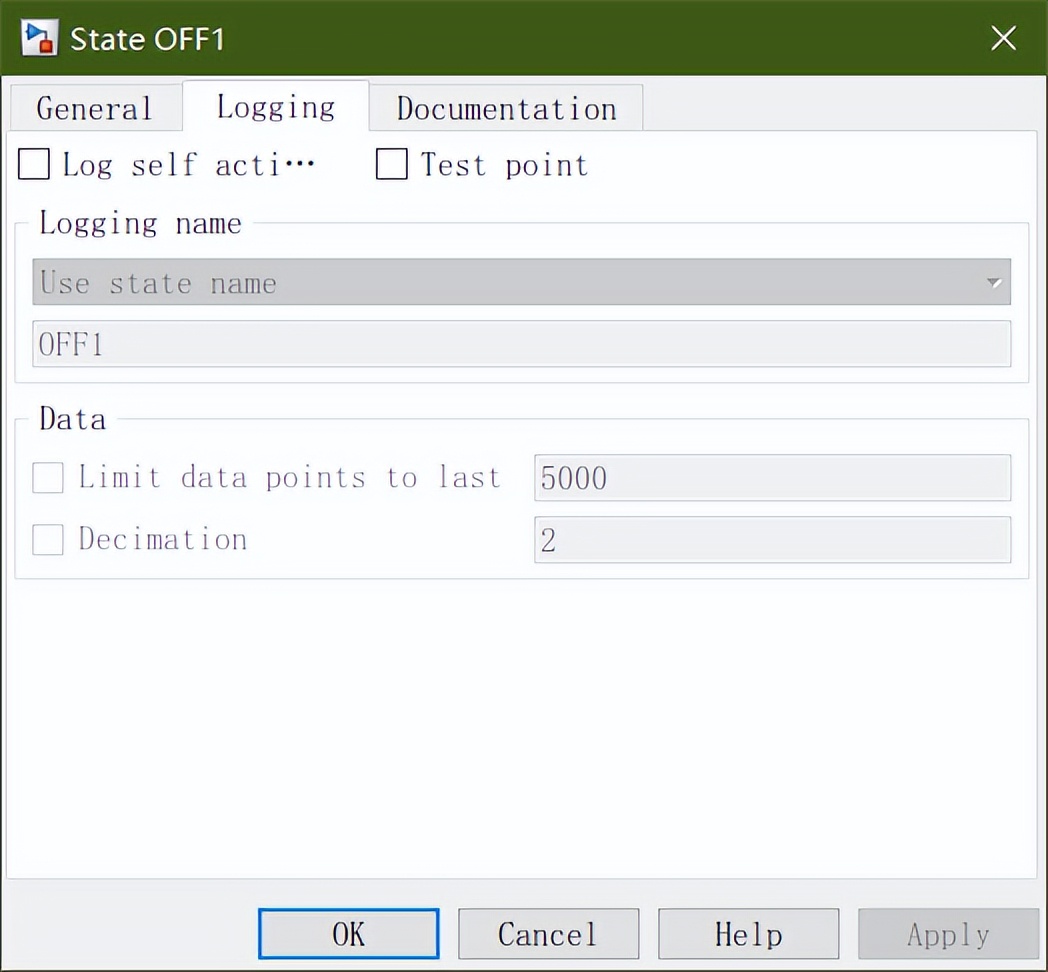Open the Documentation tab

(505, 108)
